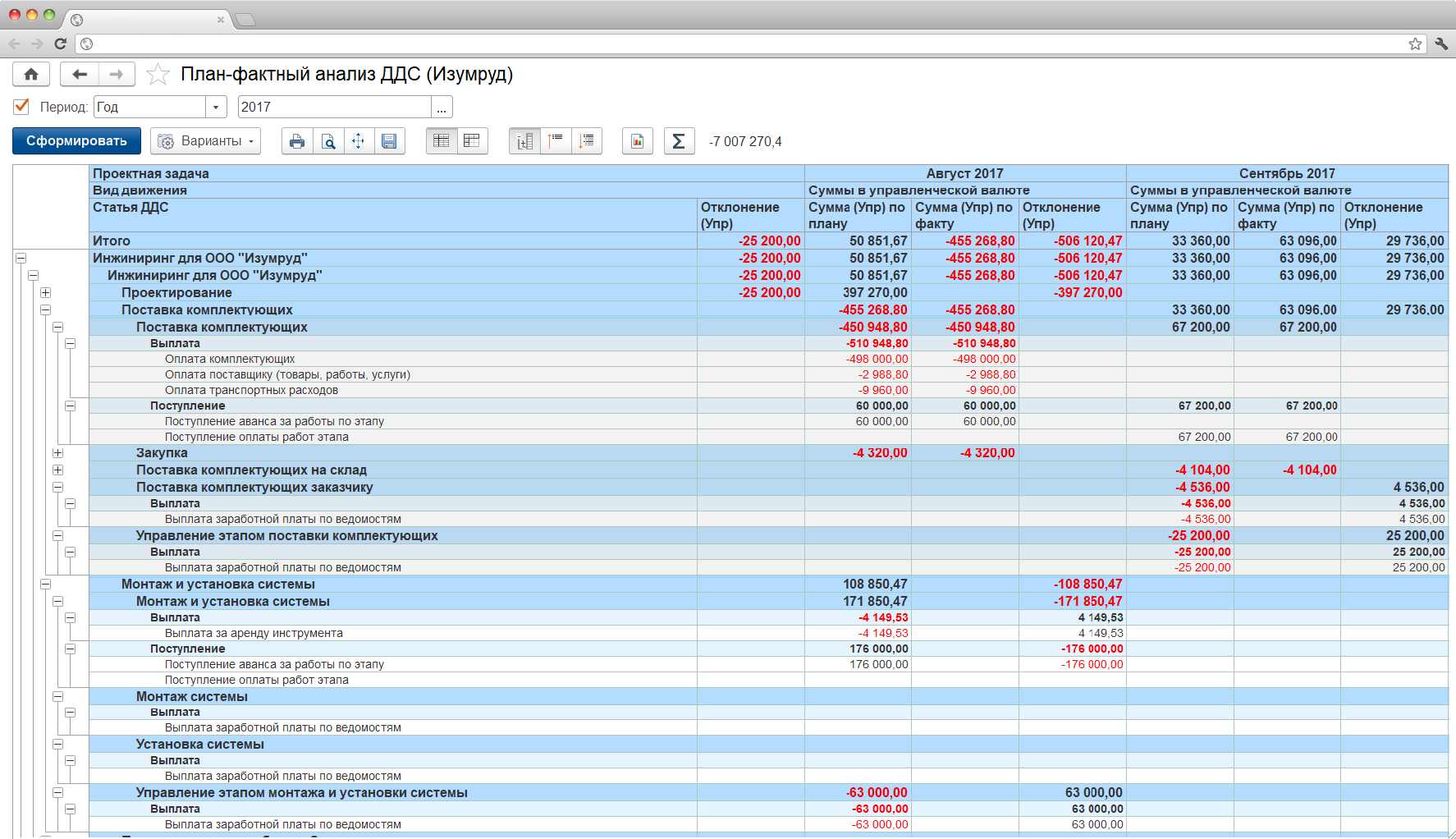1456x839 pixels.
Task: Collapse the Поставка комплектующих заказчику group
Action: tap(58, 488)
